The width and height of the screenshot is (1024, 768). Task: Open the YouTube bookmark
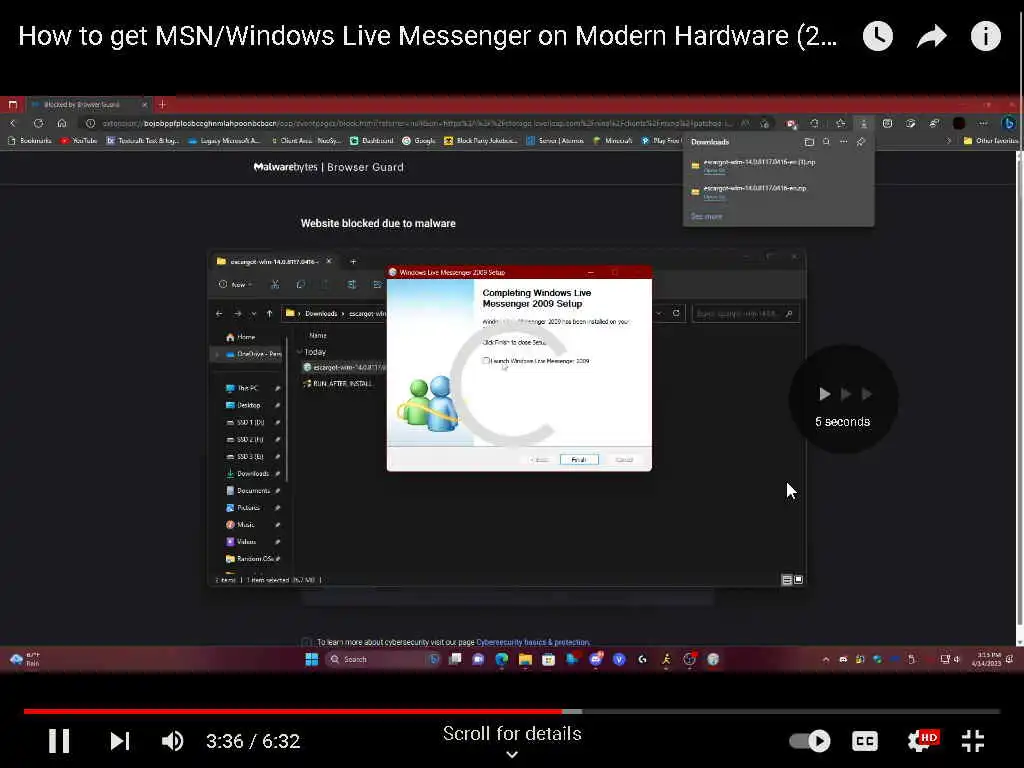(x=78, y=140)
